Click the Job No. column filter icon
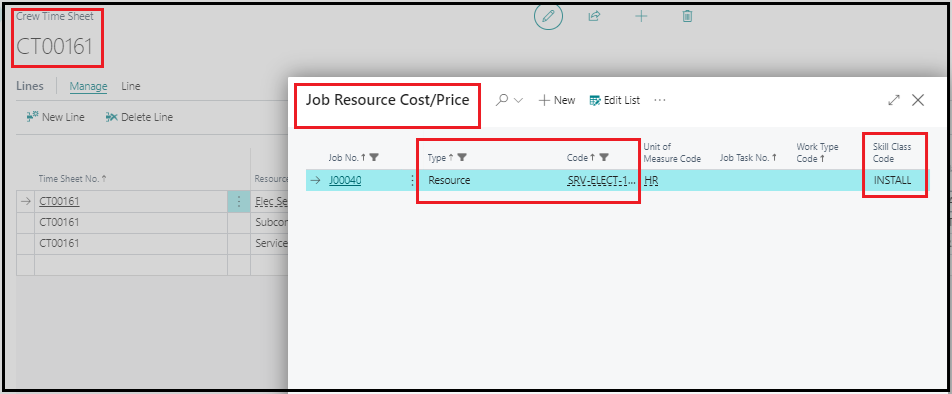Image resolution: width=952 pixels, height=394 pixels. [x=374, y=158]
